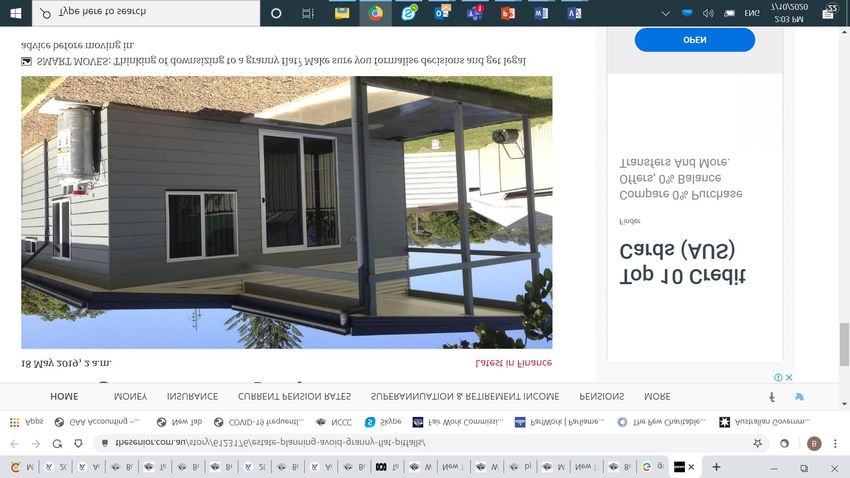The image size is (850, 478).
Task: Open the COVID-19 frequently bookmark
Action: [259, 422]
